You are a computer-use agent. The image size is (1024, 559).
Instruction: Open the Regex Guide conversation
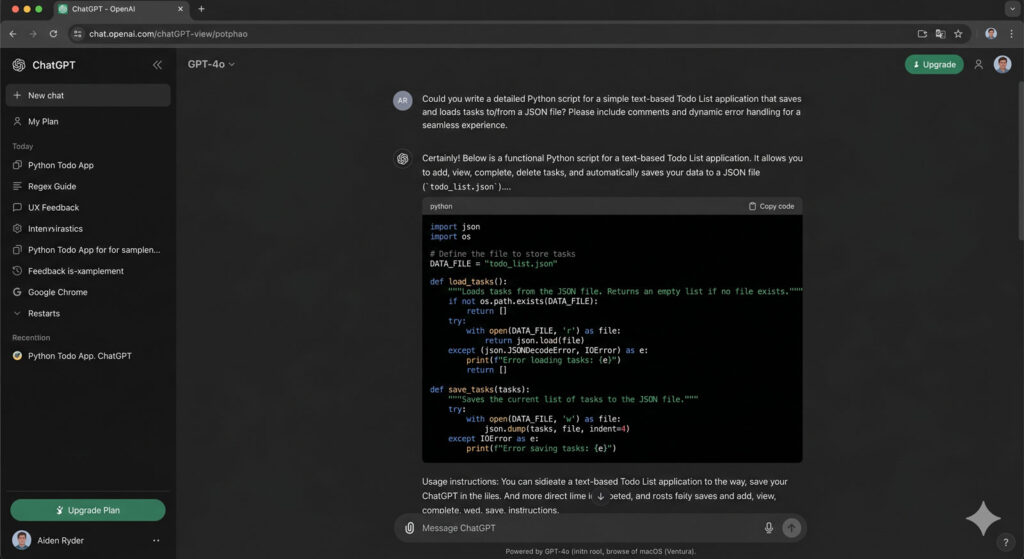tap(88, 186)
